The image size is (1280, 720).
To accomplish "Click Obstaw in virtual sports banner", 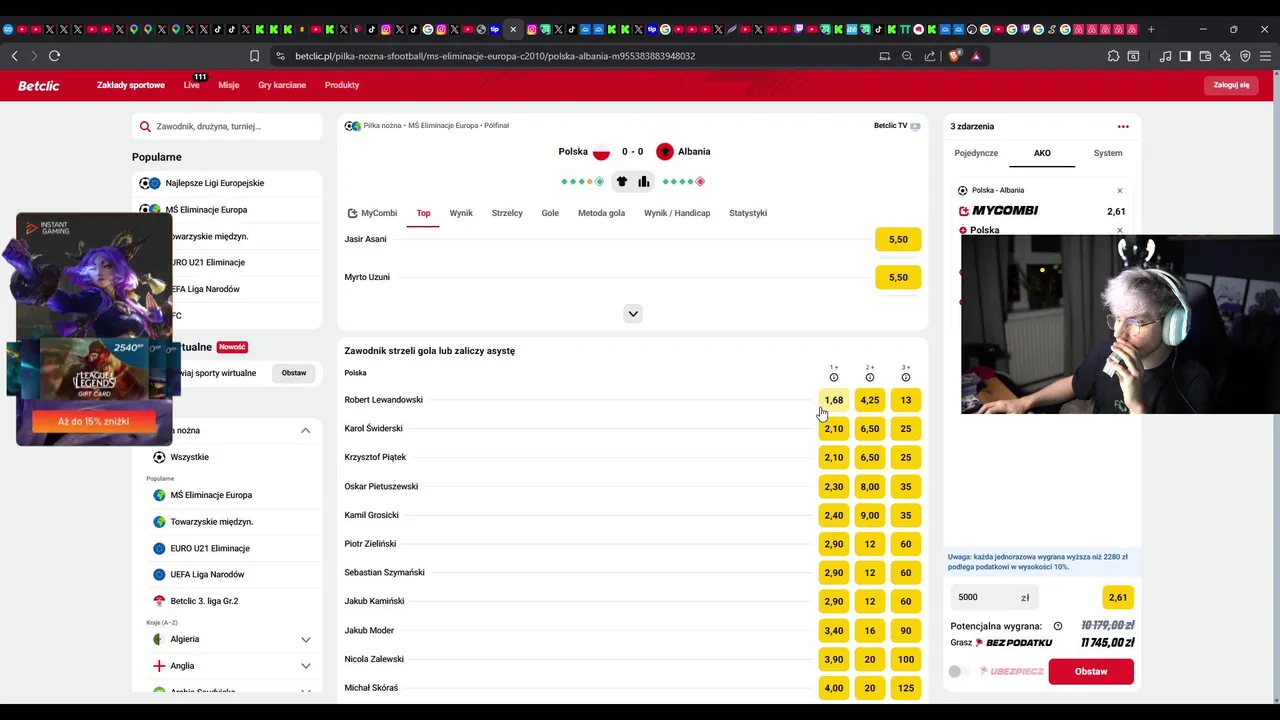I will (294, 373).
